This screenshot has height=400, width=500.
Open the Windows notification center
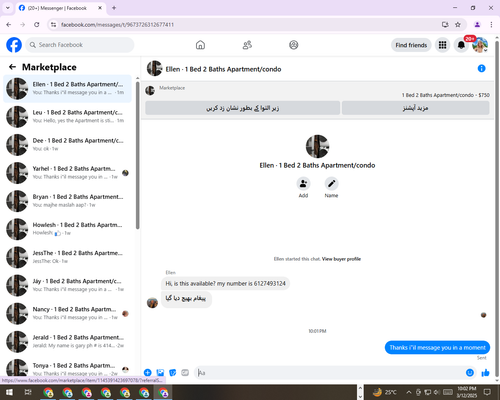pos(487,392)
